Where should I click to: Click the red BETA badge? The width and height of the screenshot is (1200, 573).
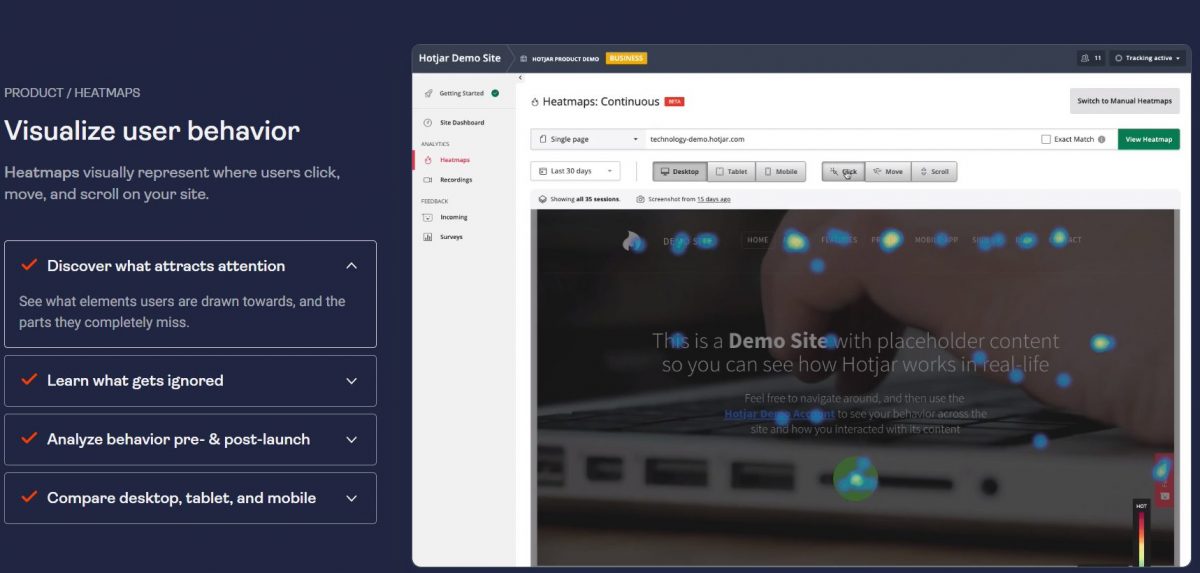pos(674,102)
